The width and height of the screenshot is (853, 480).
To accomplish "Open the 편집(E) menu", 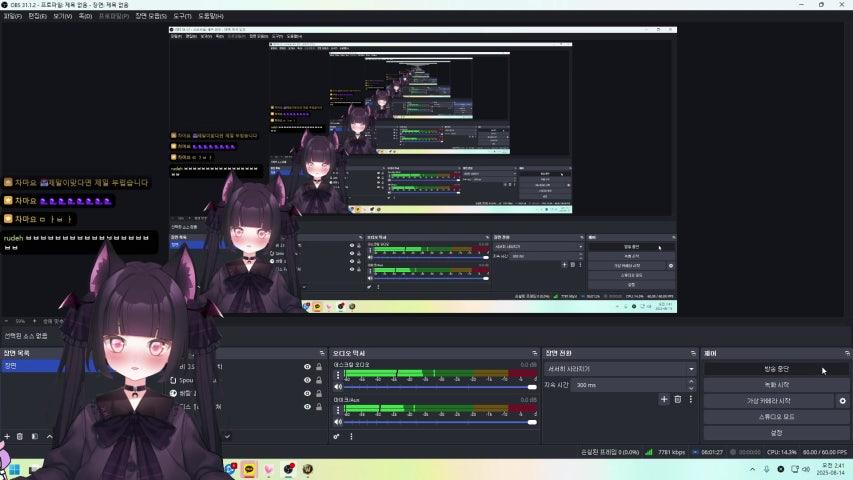I will [37, 16].
